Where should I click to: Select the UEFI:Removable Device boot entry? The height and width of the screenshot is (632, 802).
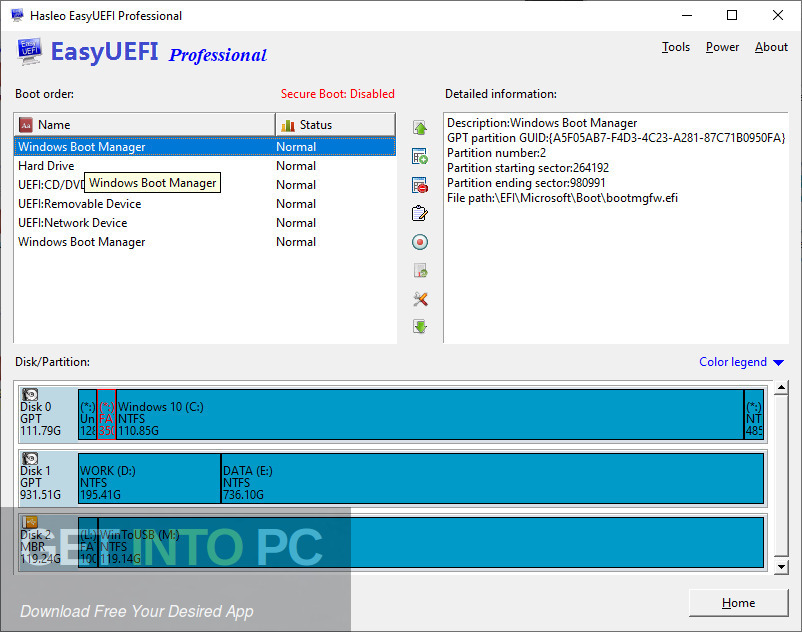205,204
